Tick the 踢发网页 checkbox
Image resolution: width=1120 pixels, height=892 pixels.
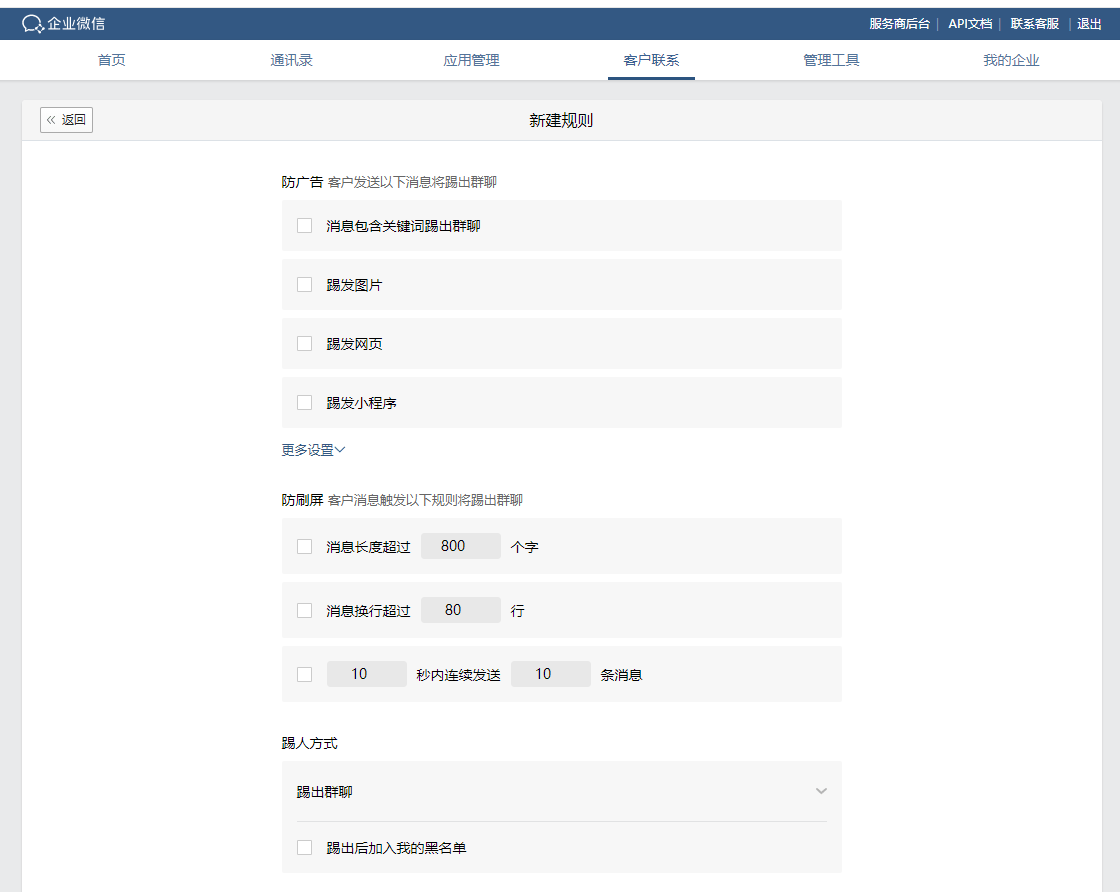(x=305, y=344)
